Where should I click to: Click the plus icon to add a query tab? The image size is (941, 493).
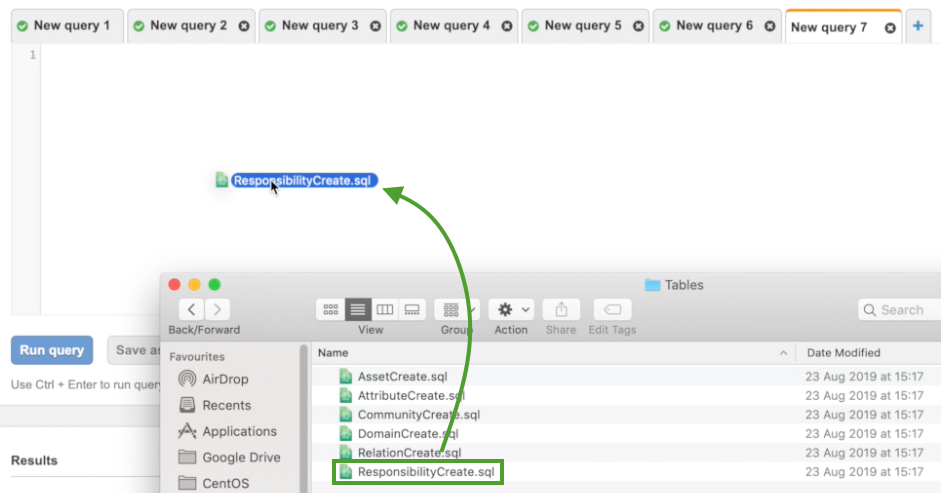click(918, 27)
